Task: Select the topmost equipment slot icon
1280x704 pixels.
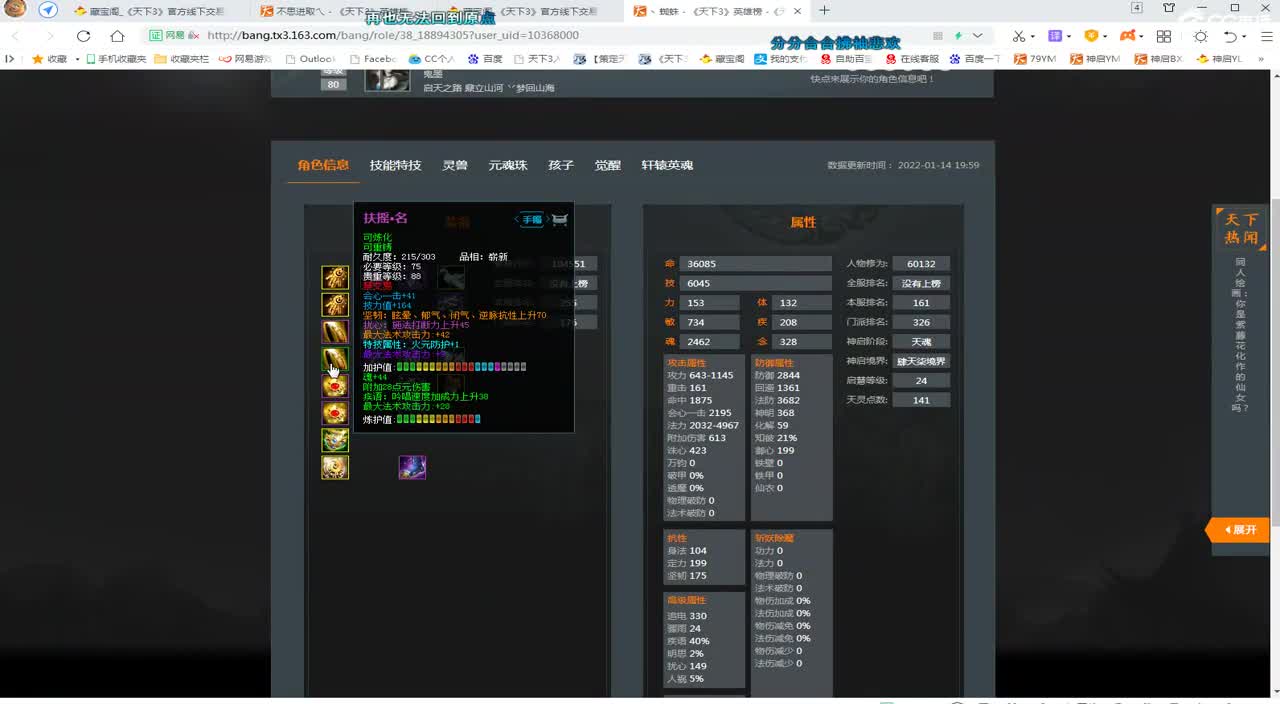Action: coord(335,277)
